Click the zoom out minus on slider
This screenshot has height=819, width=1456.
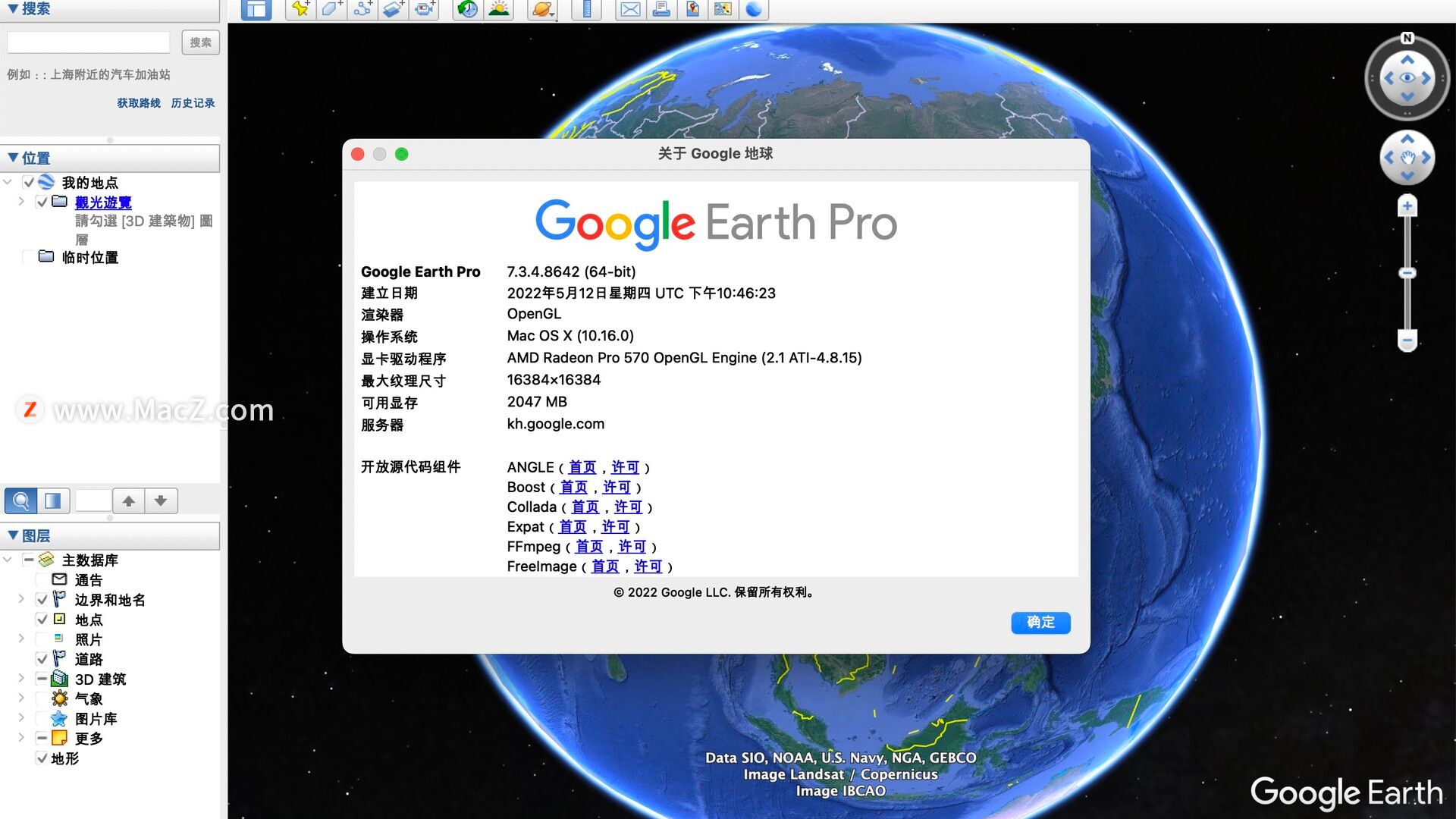point(1407,340)
